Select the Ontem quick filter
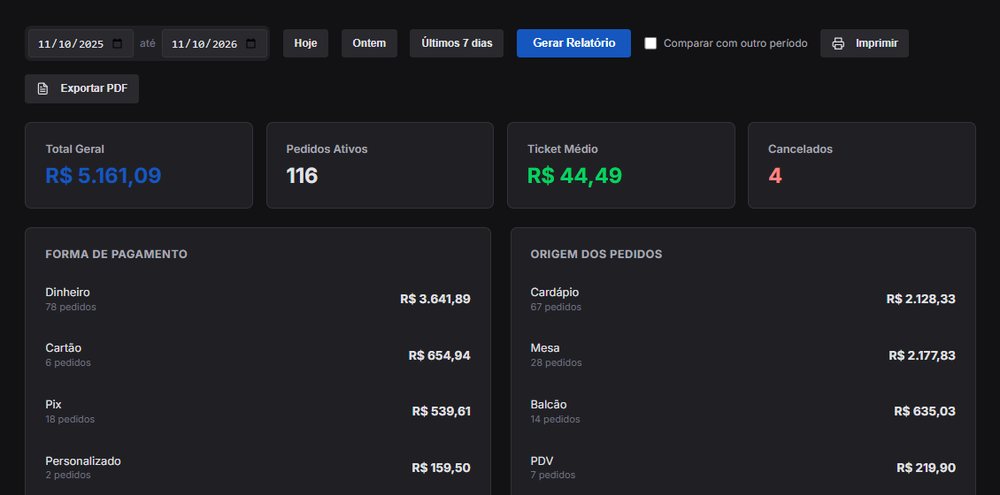 (x=369, y=43)
